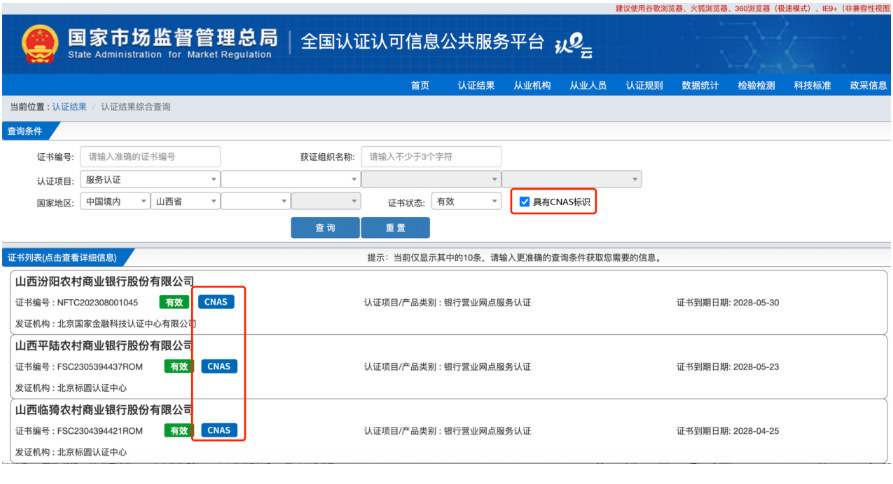Toggle the 具有CNAS标识 checkbox
Viewport: 893px width, 484px height.
click(525, 202)
